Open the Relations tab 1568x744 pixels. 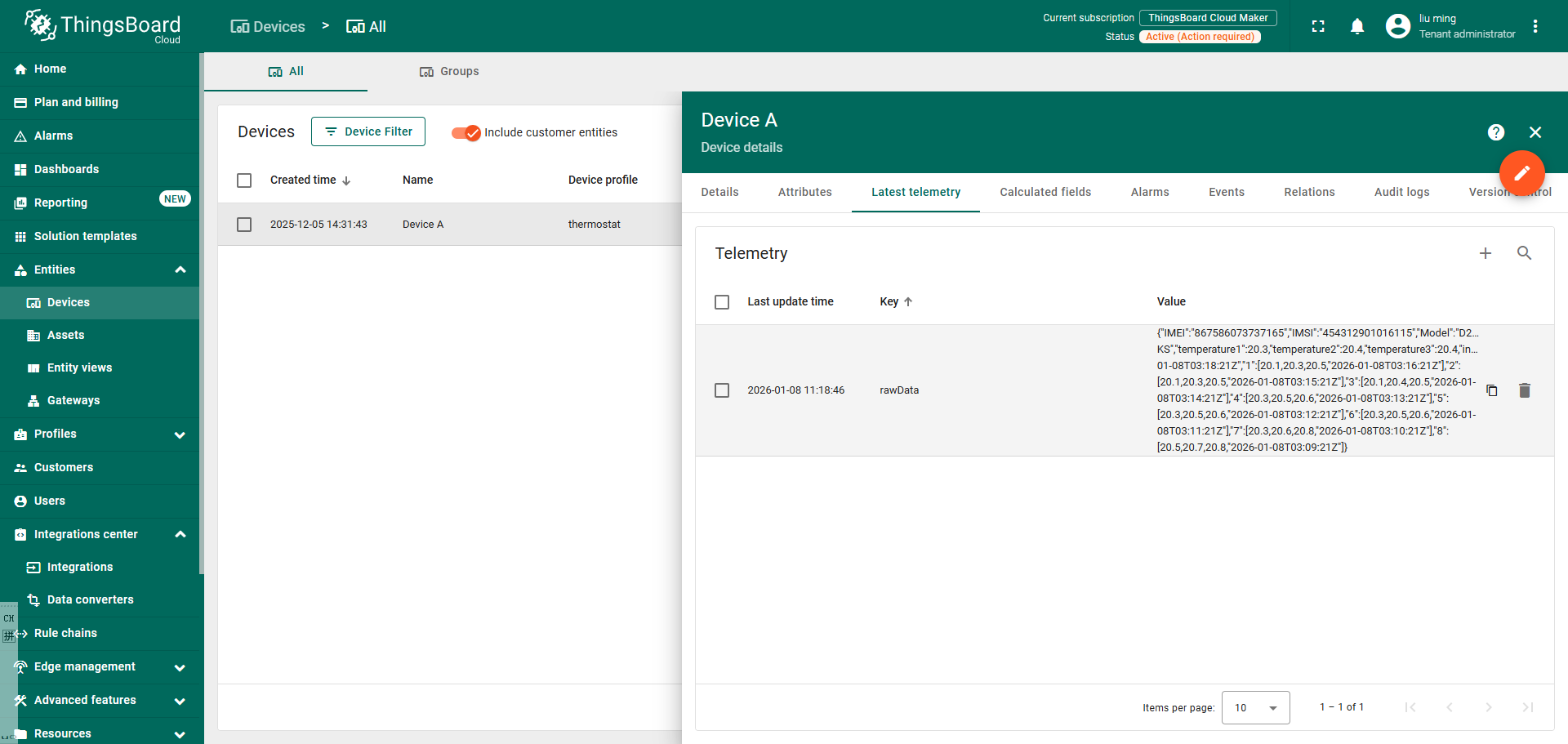(x=1309, y=193)
